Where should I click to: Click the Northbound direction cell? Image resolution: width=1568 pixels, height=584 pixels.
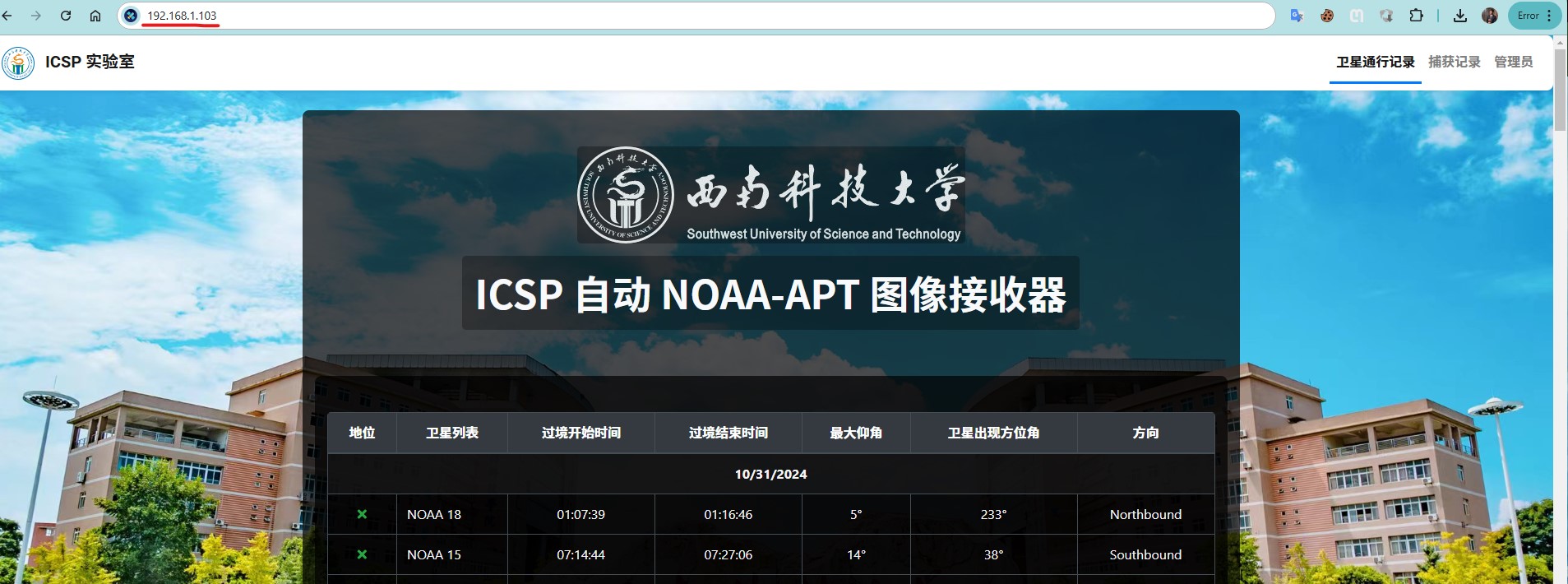(x=1145, y=514)
